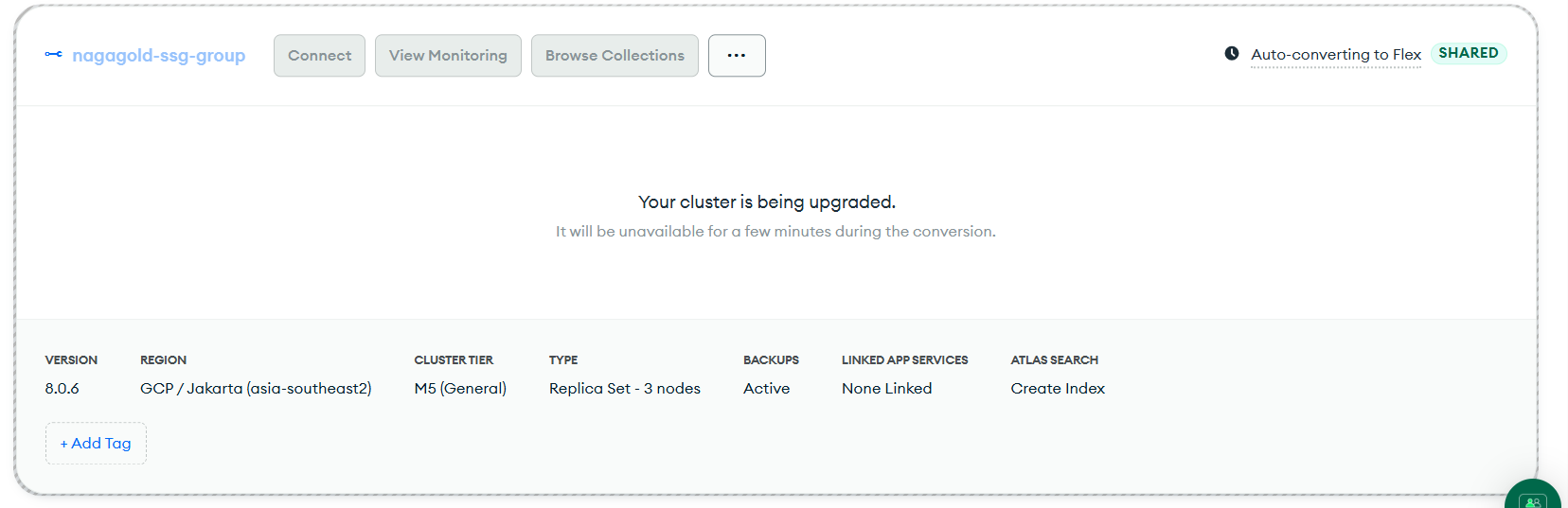Click the 'Your cluster is being upgraded' heading

767,202
